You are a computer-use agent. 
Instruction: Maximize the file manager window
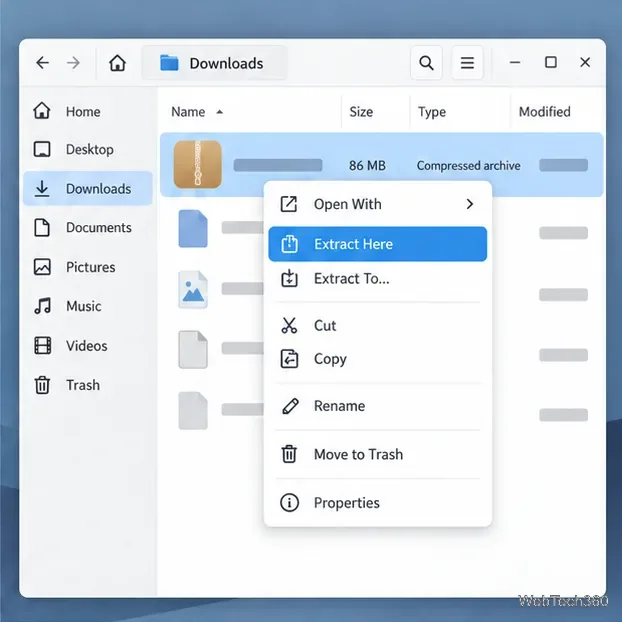click(x=551, y=62)
